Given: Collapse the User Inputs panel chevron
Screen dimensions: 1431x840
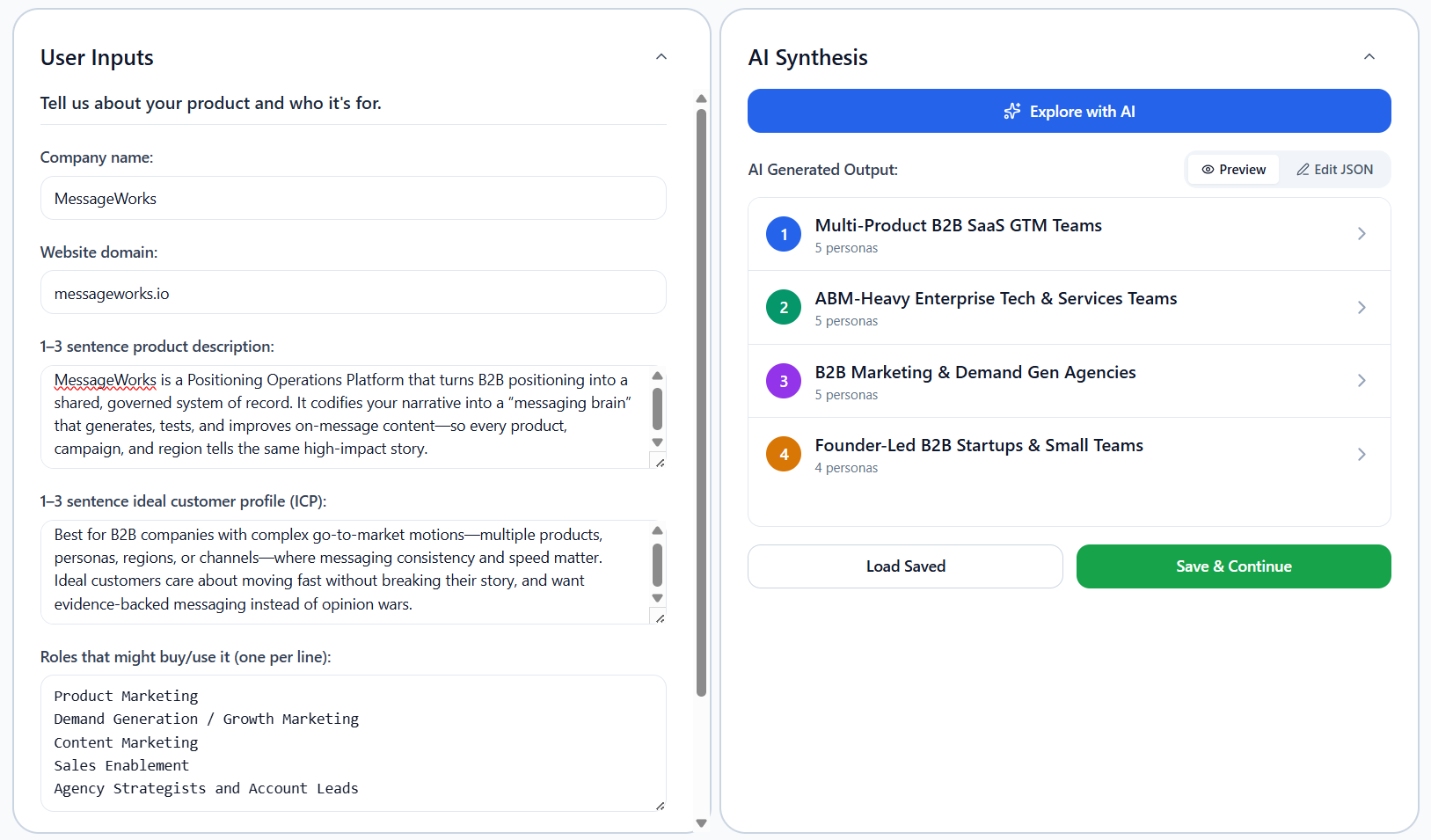Looking at the screenshot, I should point(661,57).
